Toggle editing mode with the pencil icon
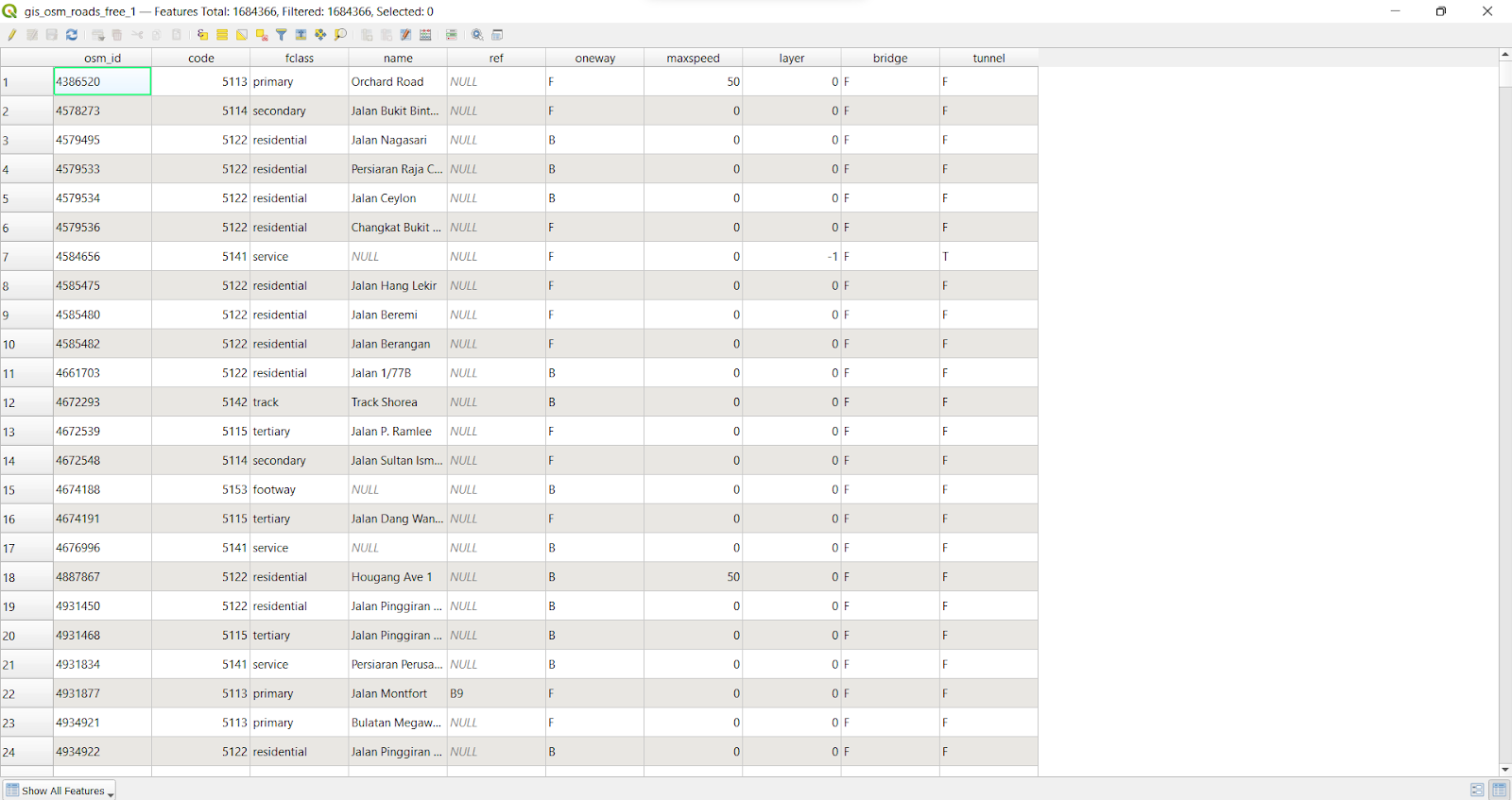This screenshot has width=1512, height=800. tap(12, 35)
